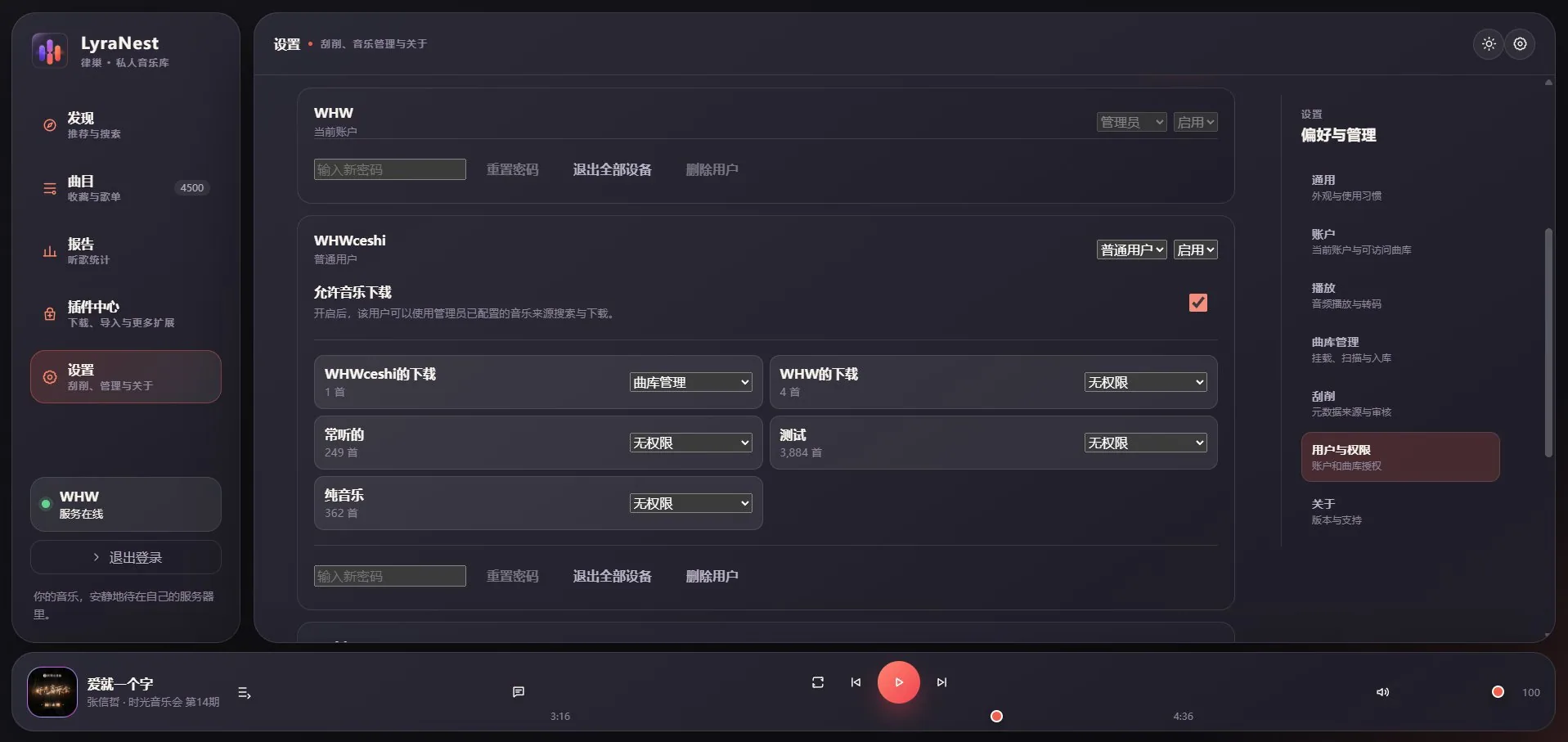
Task: Go to 通用 settings section
Action: coord(1400,187)
